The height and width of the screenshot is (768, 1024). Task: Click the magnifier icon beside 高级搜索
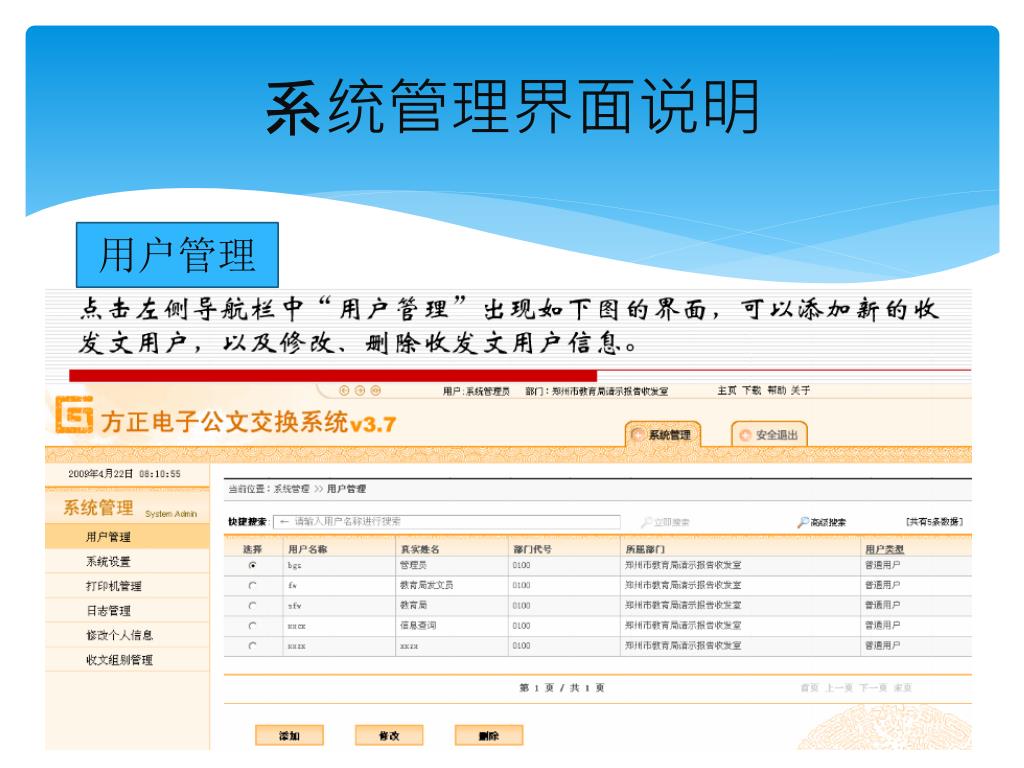tap(803, 522)
